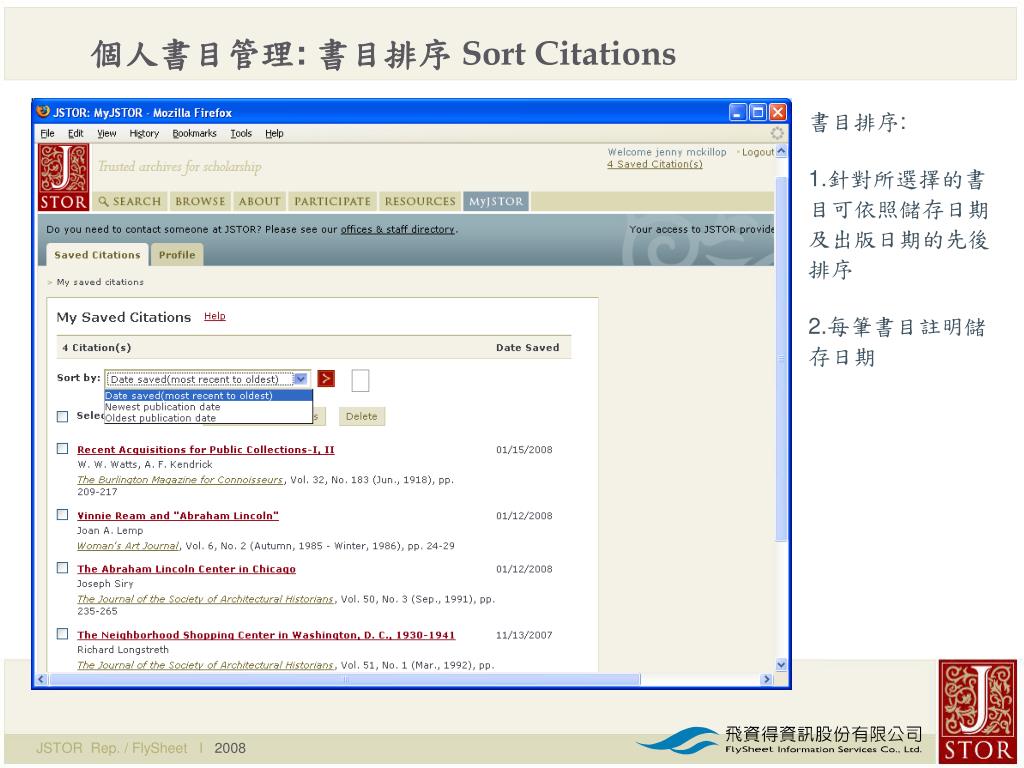Open the Tools menu
The height and width of the screenshot is (768, 1024).
[x=241, y=133]
